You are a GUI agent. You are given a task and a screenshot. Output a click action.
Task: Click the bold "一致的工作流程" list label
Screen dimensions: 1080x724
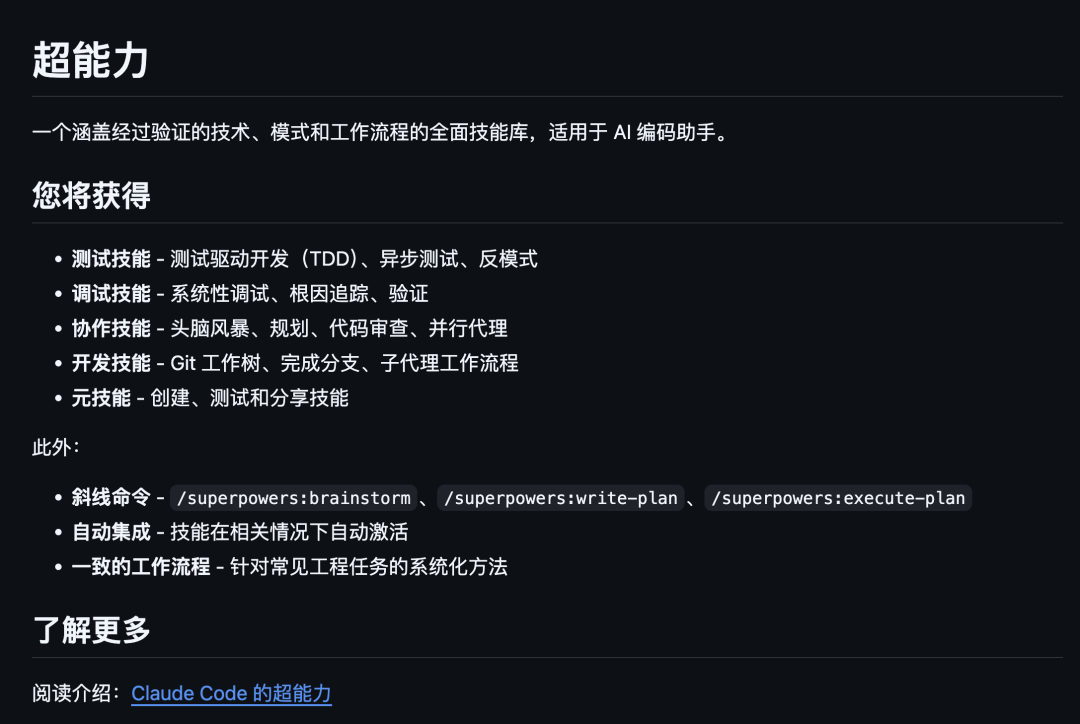141,567
